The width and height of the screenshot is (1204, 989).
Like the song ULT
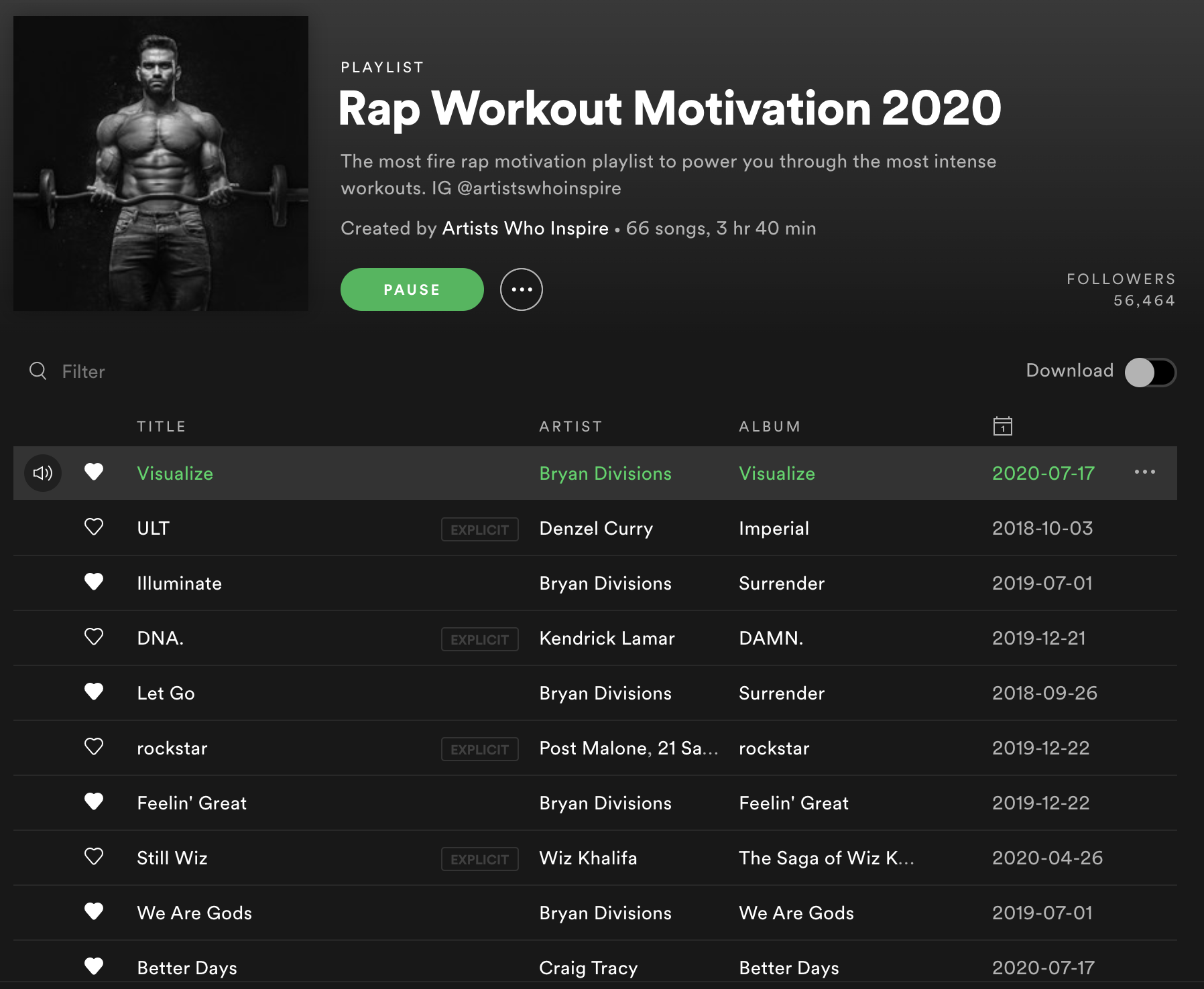point(94,527)
